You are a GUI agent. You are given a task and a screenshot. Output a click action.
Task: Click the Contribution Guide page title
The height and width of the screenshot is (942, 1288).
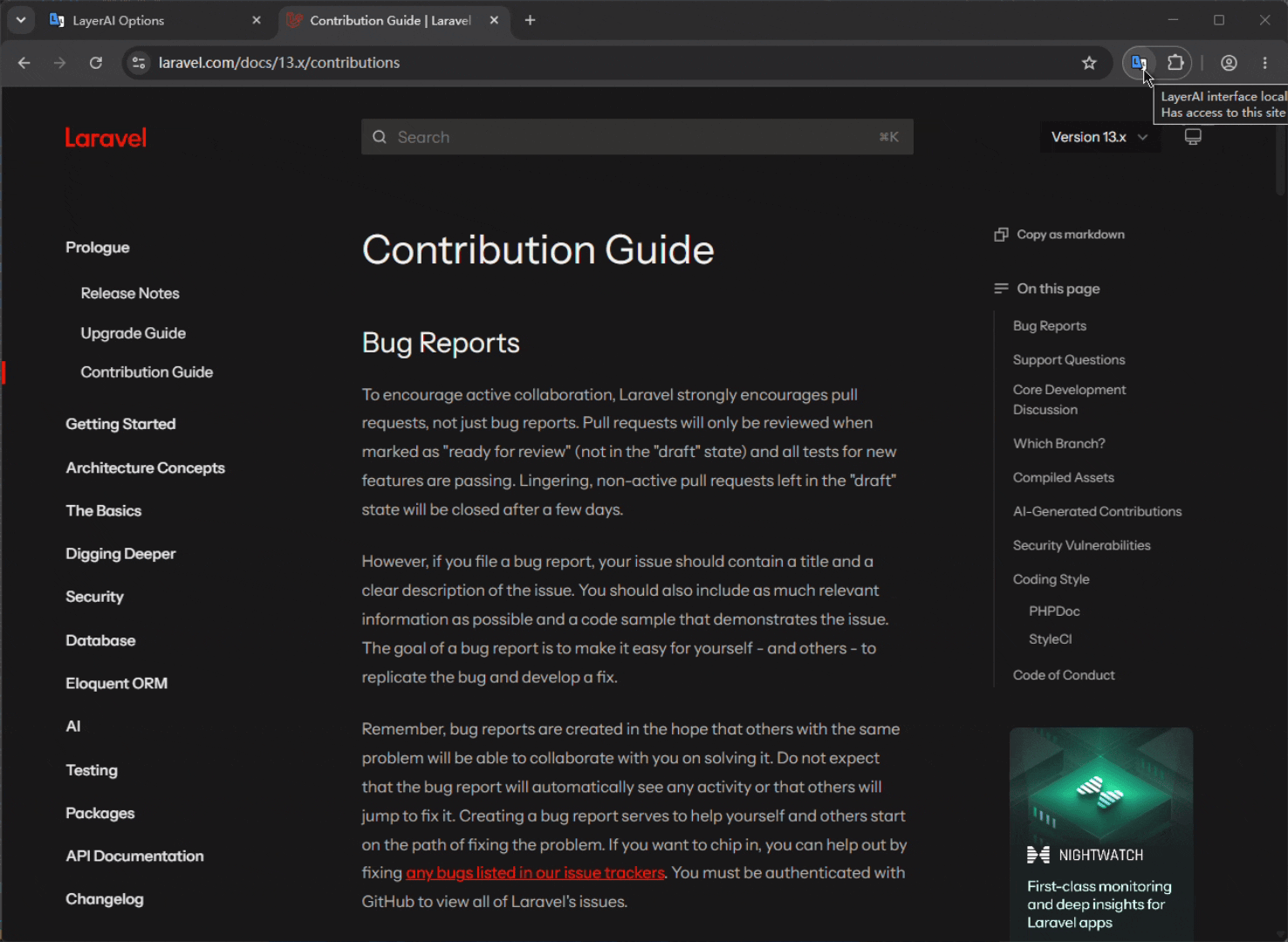538,250
